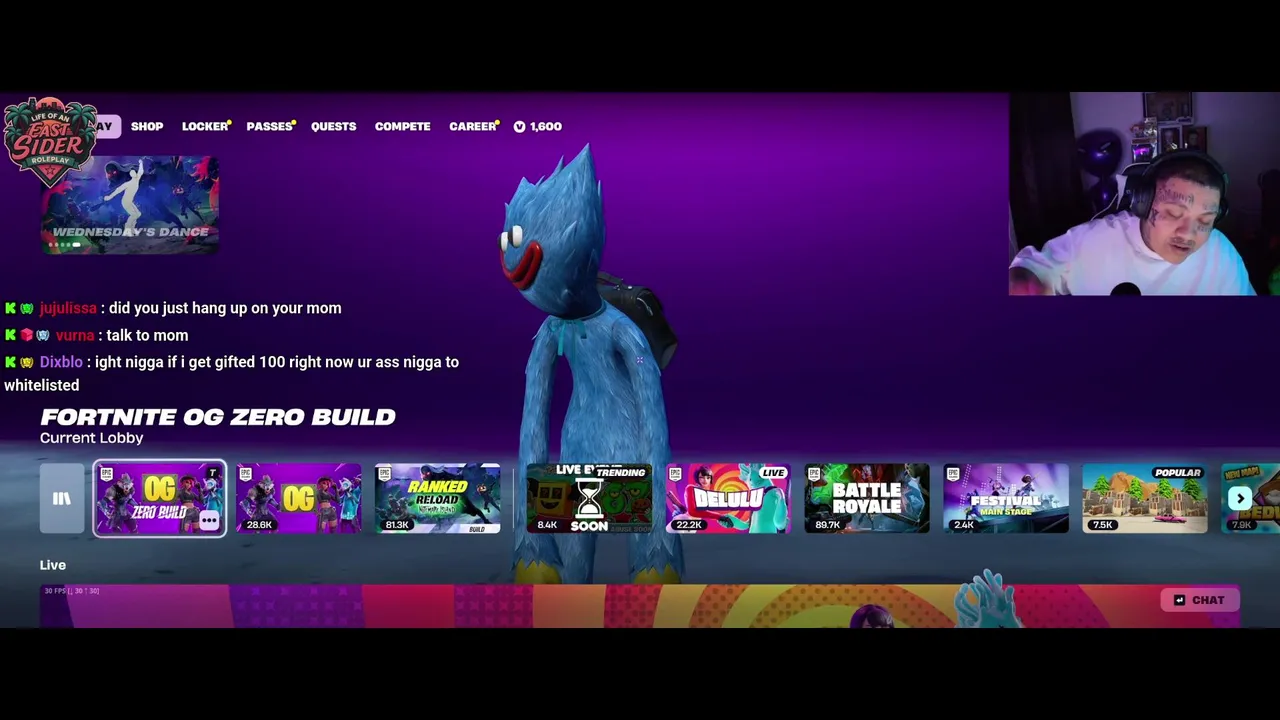Viewport: 1280px width, 720px height.
Task: Click the V-Bucks 1,600 balance
Action: coord(538,126)
